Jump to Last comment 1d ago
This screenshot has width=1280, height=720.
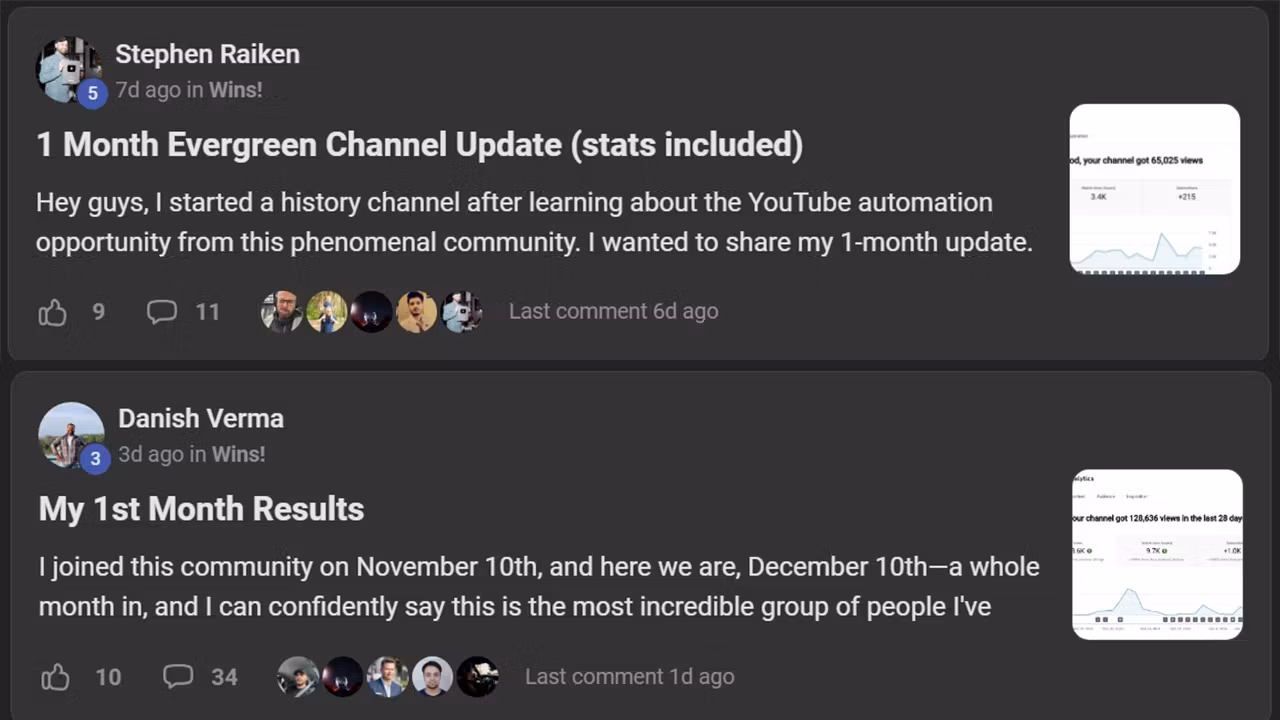pyautogui.click(x=629, y=677)
